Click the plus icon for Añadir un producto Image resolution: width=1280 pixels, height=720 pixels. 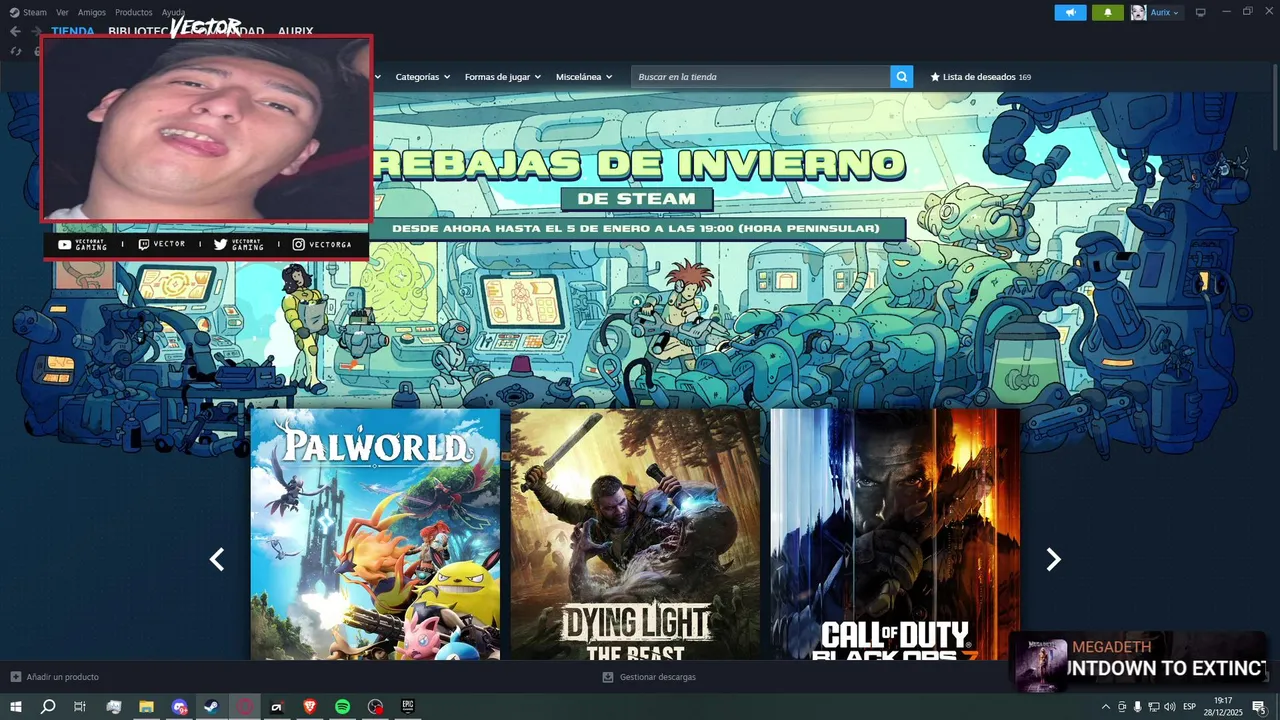pos(15,677)
